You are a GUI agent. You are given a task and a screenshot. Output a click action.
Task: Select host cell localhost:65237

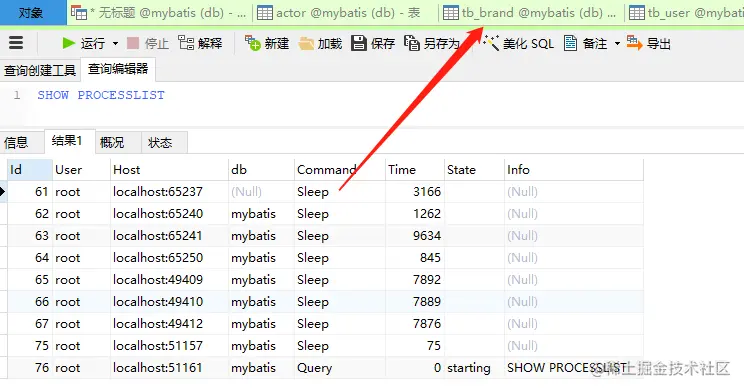pyautogui.click(x=169, y=192)
